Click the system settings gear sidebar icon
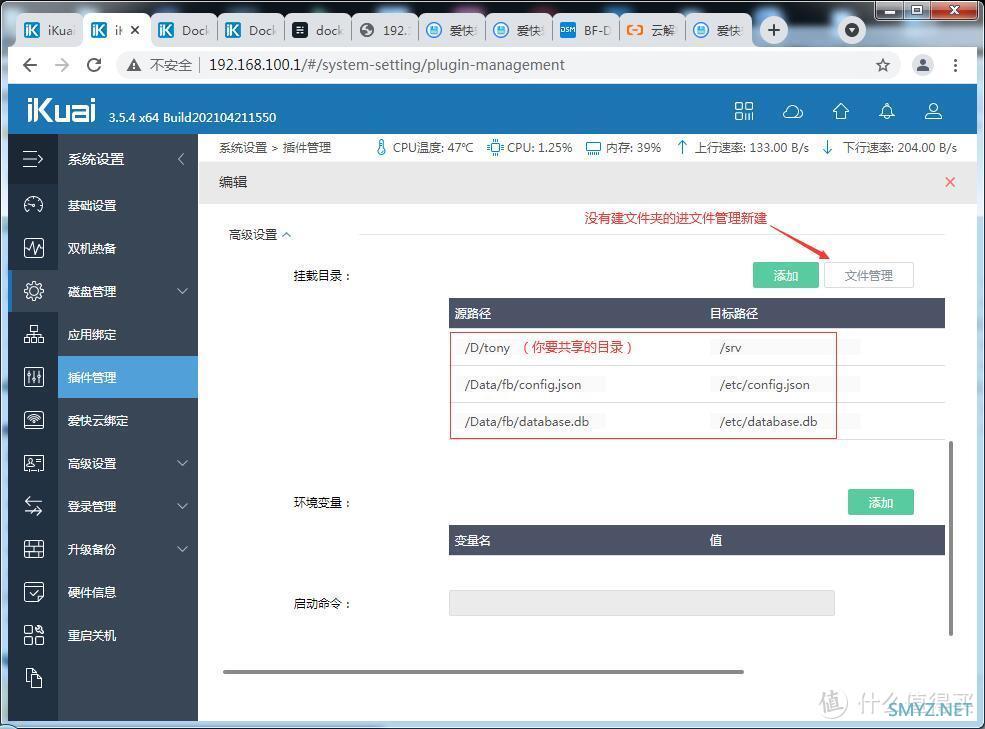This screenshot has width=985, height=729. pos(33,291)
